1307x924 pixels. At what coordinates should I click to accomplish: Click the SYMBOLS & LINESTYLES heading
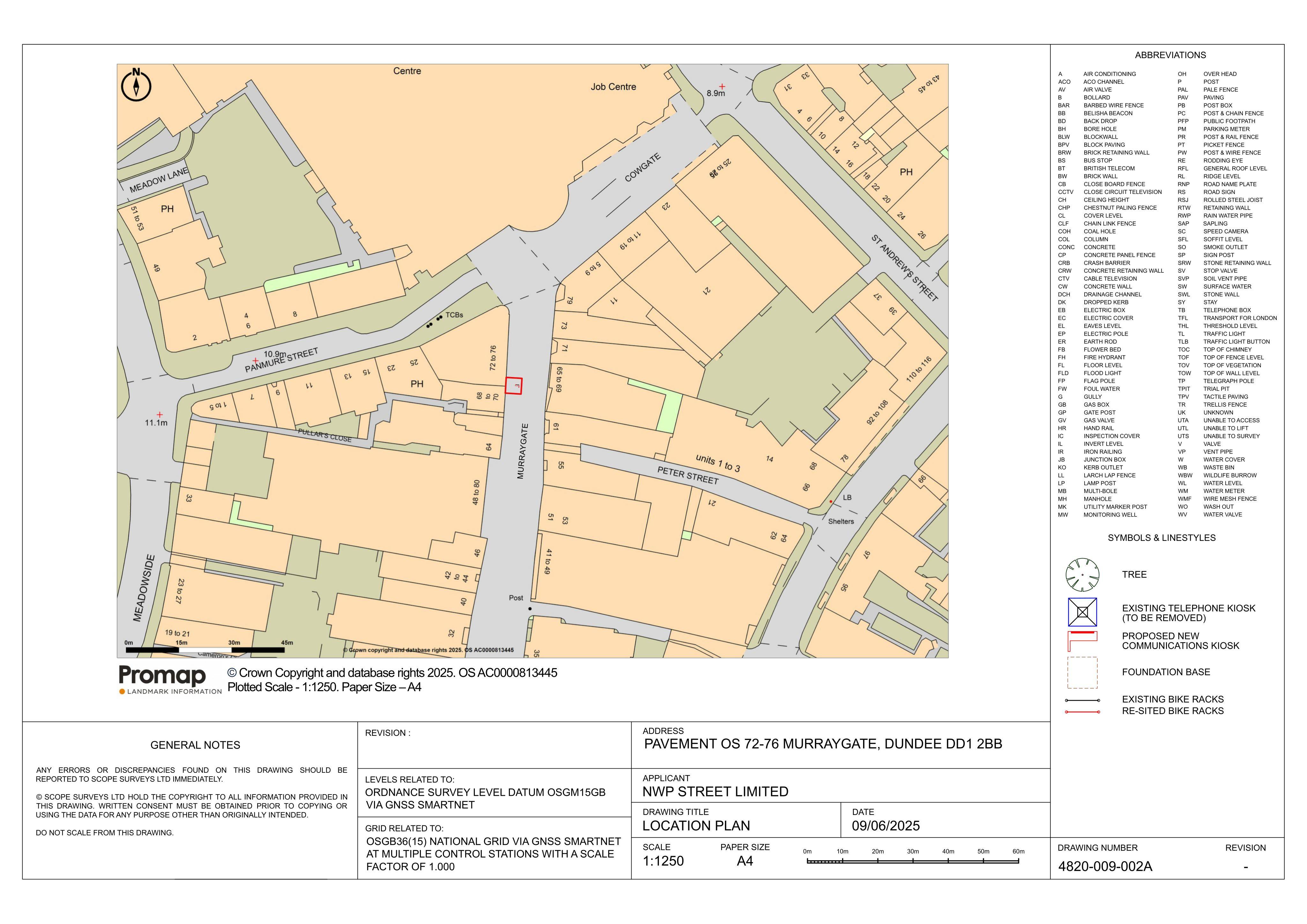(1161, 538)
